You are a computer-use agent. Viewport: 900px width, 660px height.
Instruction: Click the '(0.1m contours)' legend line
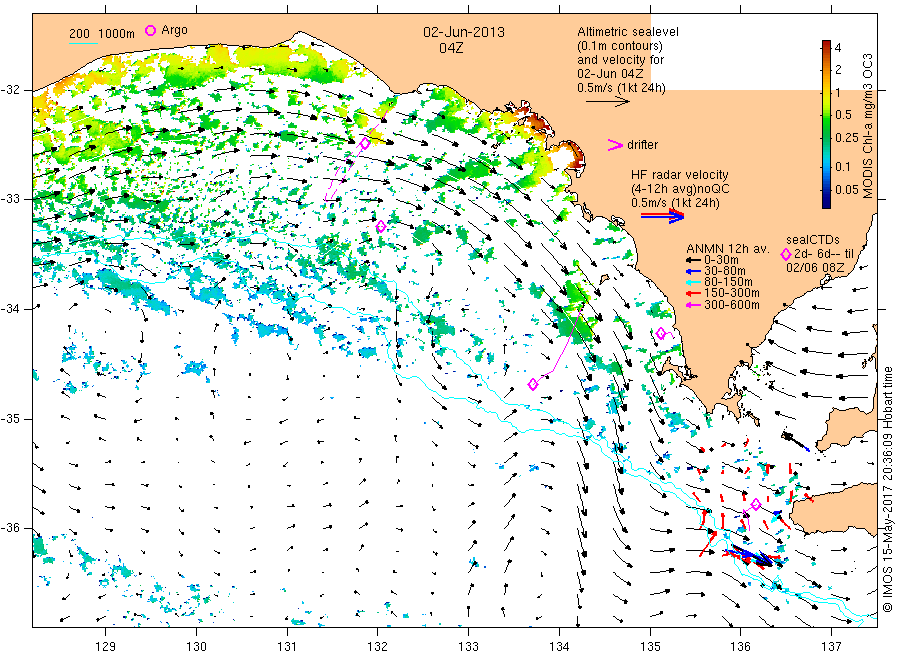point(620,46)
